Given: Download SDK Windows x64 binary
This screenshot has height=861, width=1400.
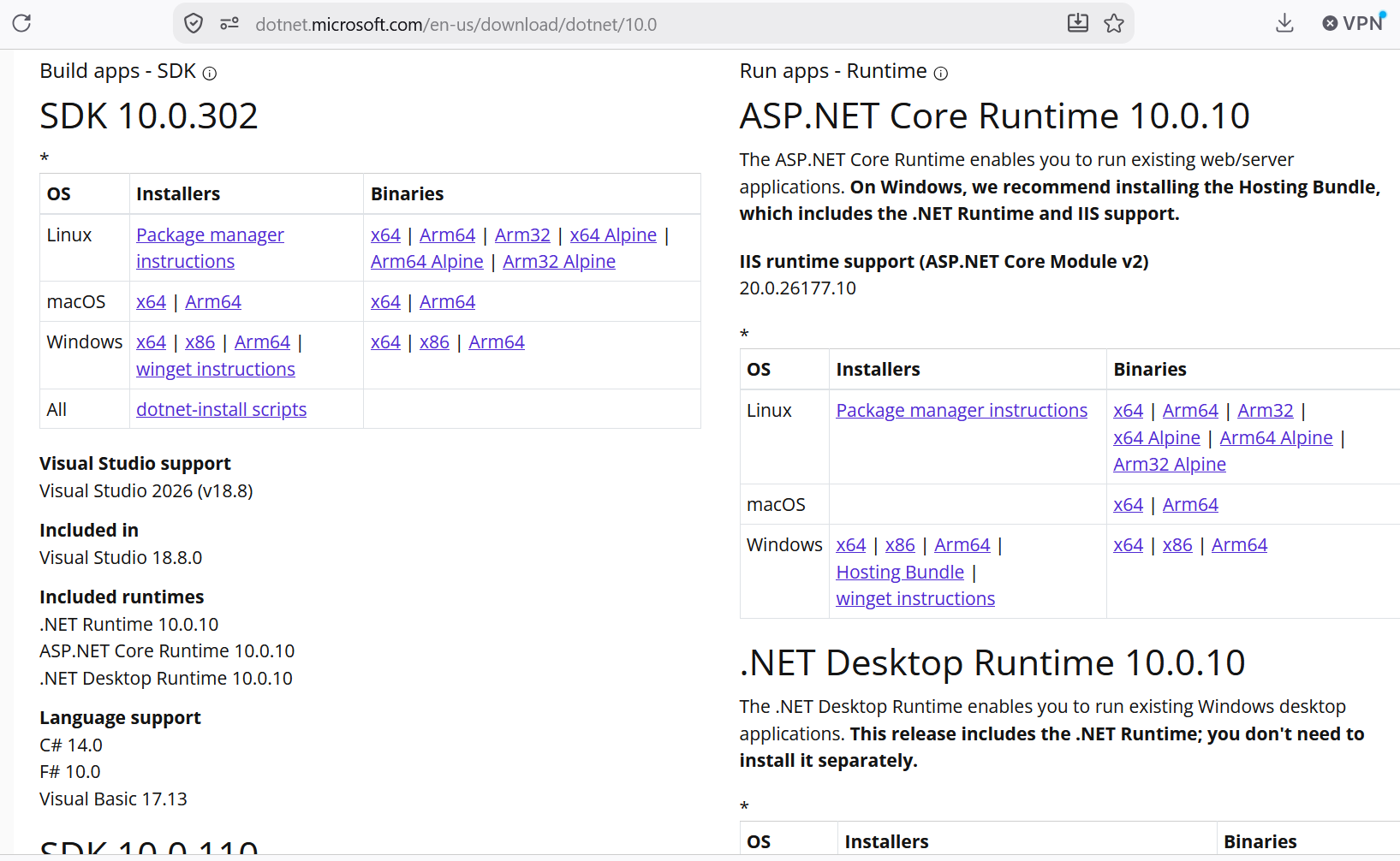Looking at the screenshot, I should click(385, 342).
